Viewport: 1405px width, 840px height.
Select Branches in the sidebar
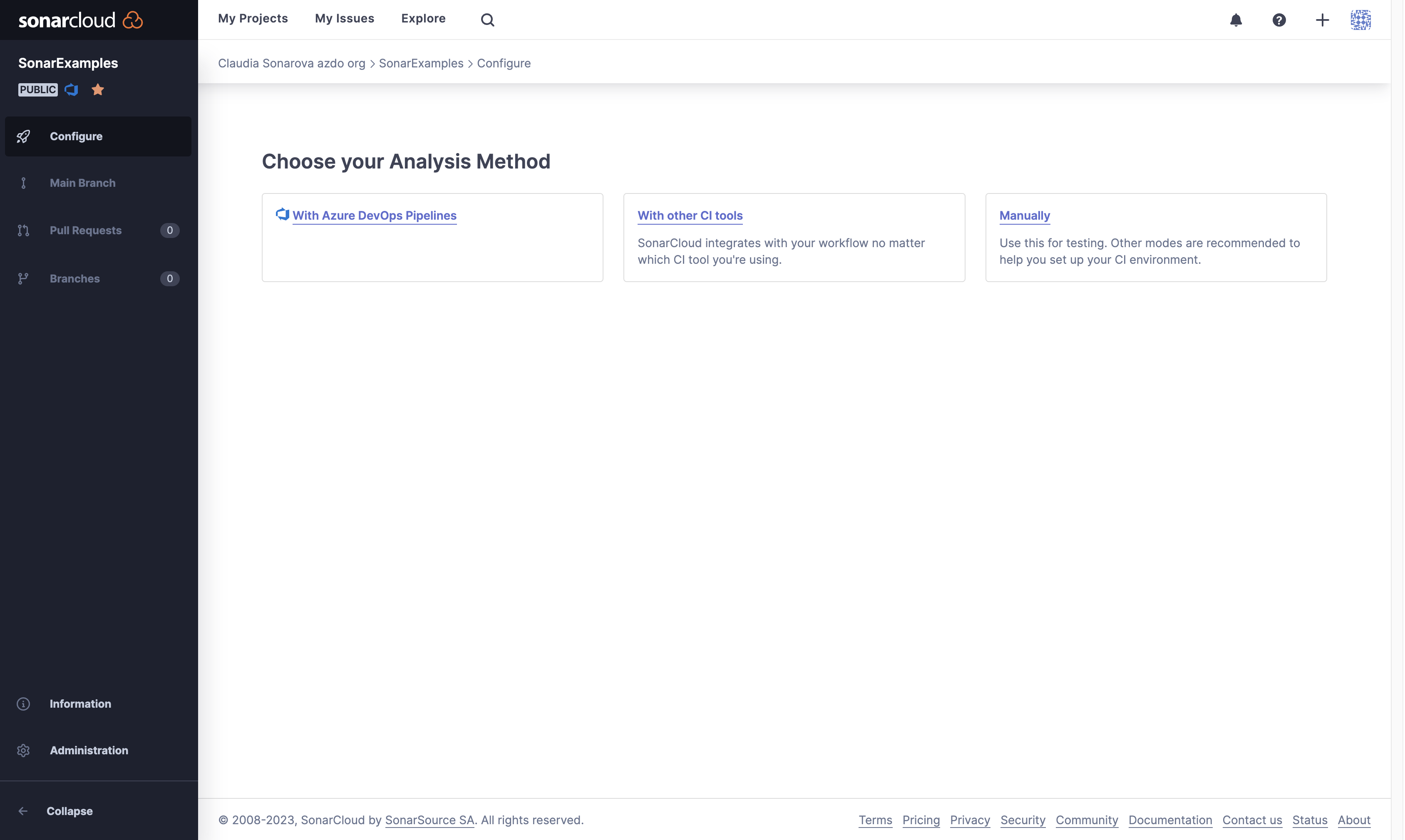[75, 278]
